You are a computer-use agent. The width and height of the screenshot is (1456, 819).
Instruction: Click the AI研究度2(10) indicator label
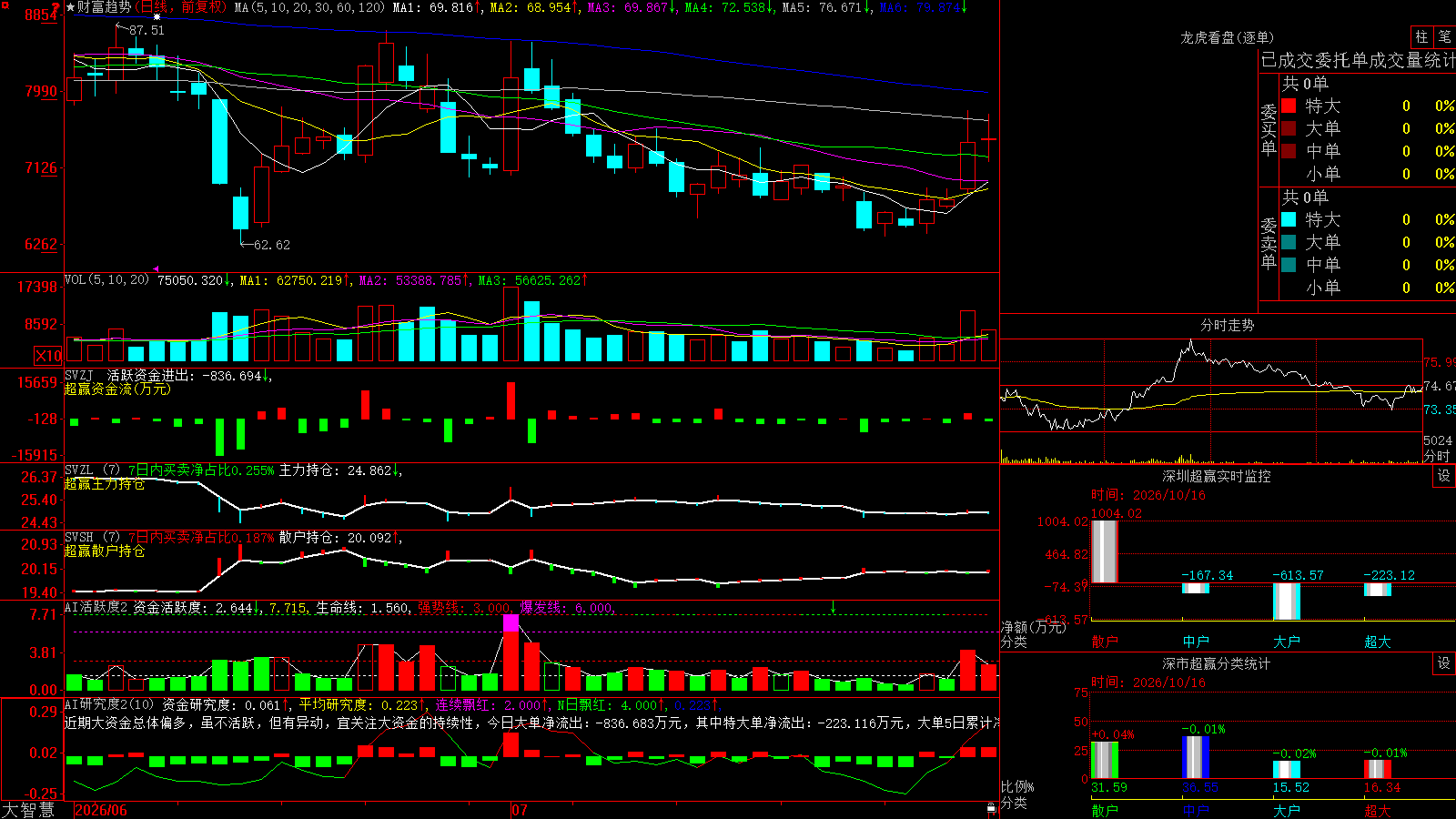tap(109, 704)
